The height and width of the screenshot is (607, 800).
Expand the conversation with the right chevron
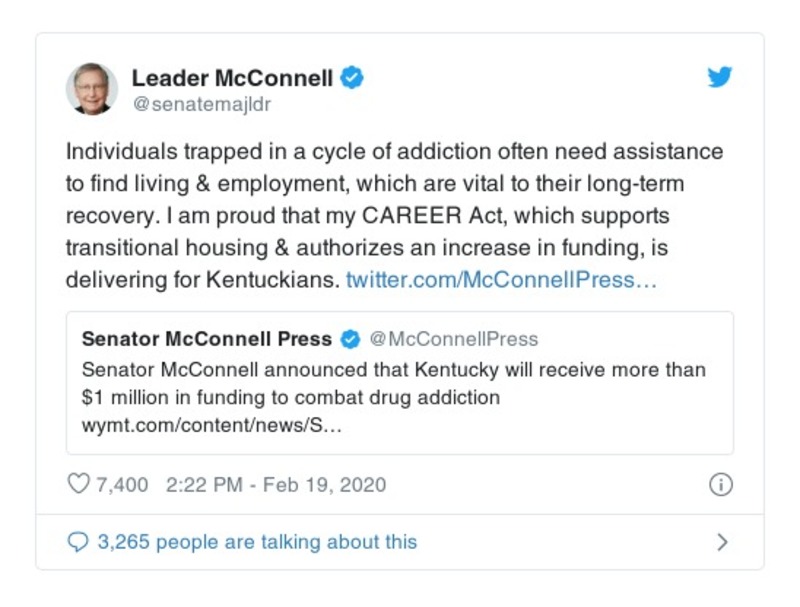point(722,542)
